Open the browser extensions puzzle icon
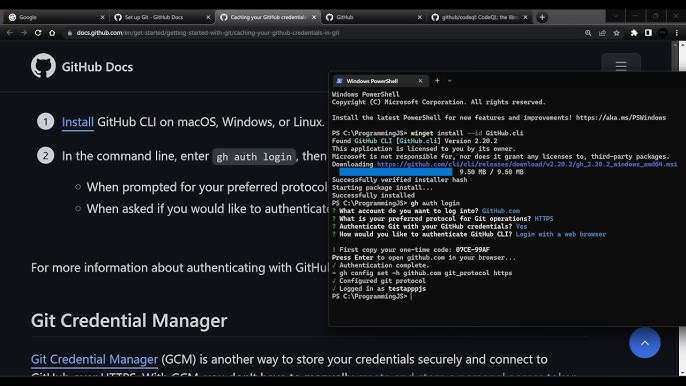The width and height of the screenshot is (686, 386). point(634,33)
